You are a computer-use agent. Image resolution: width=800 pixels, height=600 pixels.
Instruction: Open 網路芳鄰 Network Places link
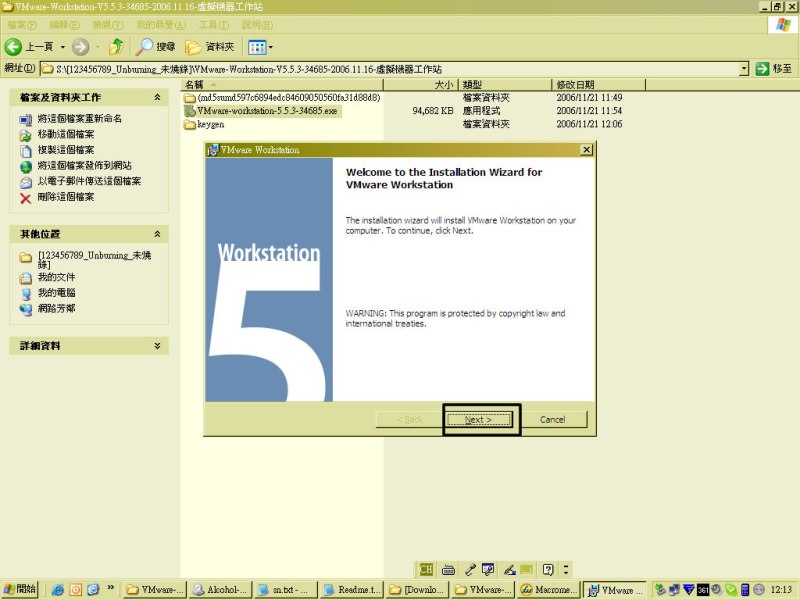point(56,309)
